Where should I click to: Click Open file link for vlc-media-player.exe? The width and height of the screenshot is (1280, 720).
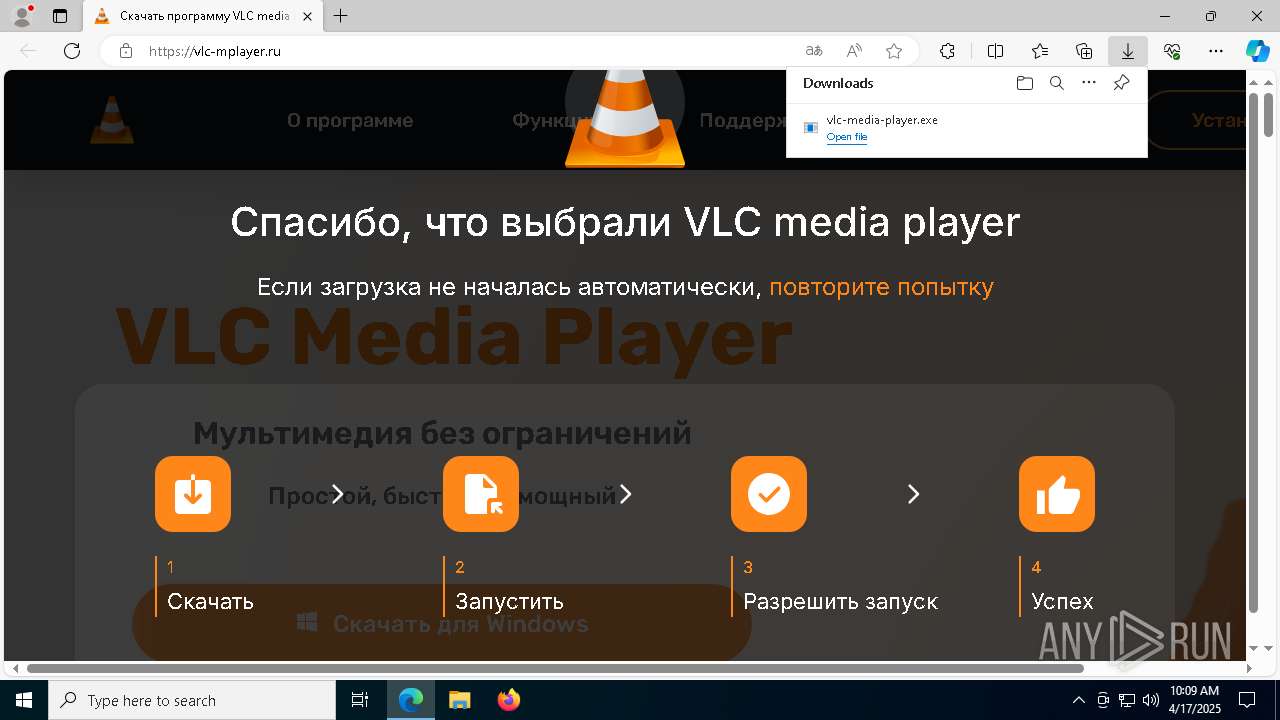pos(847,137)
